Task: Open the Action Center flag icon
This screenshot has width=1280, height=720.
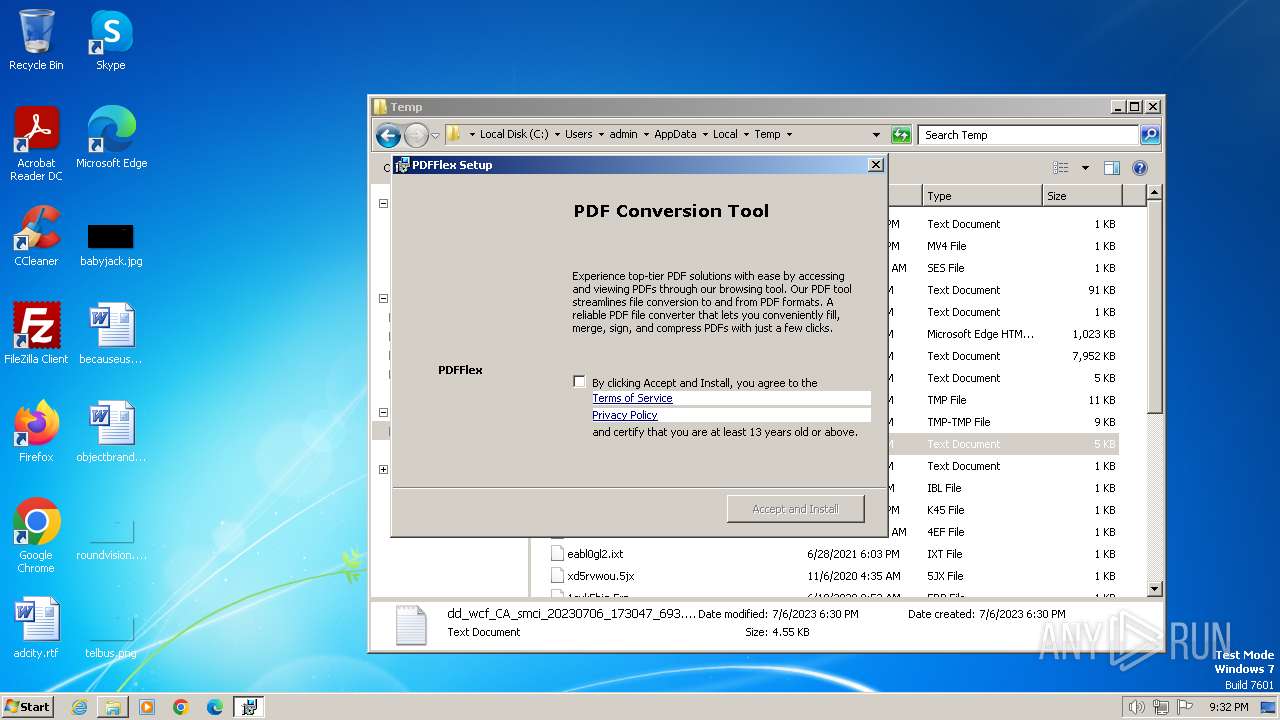Action: [x=1184, y=707]
